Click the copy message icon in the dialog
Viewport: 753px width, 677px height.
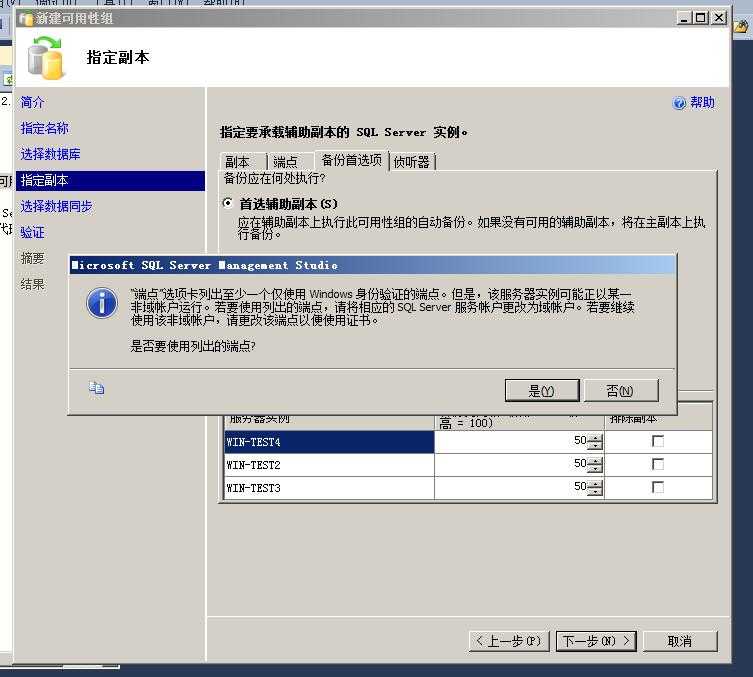(x=96, y=387)
